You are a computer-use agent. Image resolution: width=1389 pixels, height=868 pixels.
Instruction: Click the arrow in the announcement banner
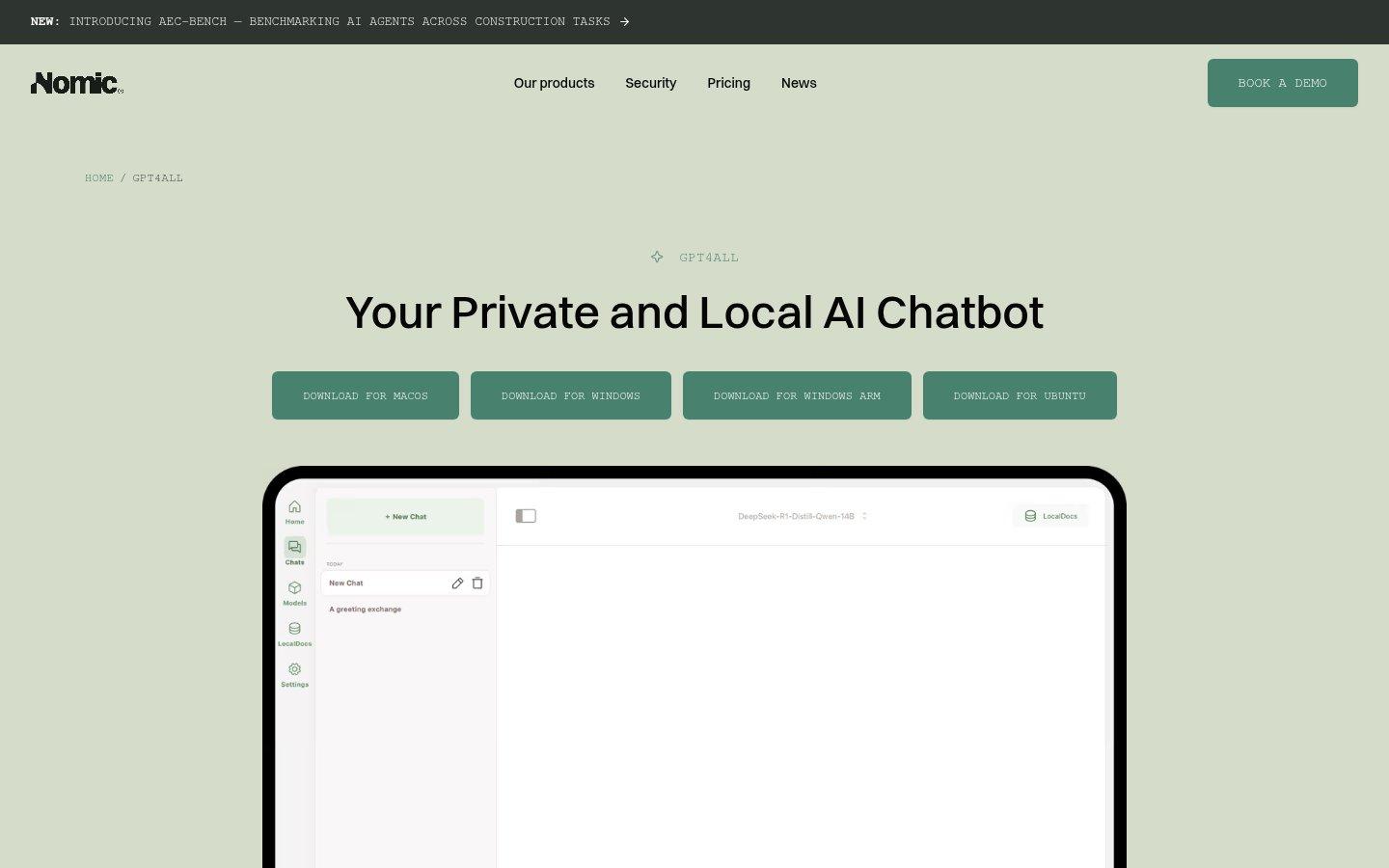(624, 21)
